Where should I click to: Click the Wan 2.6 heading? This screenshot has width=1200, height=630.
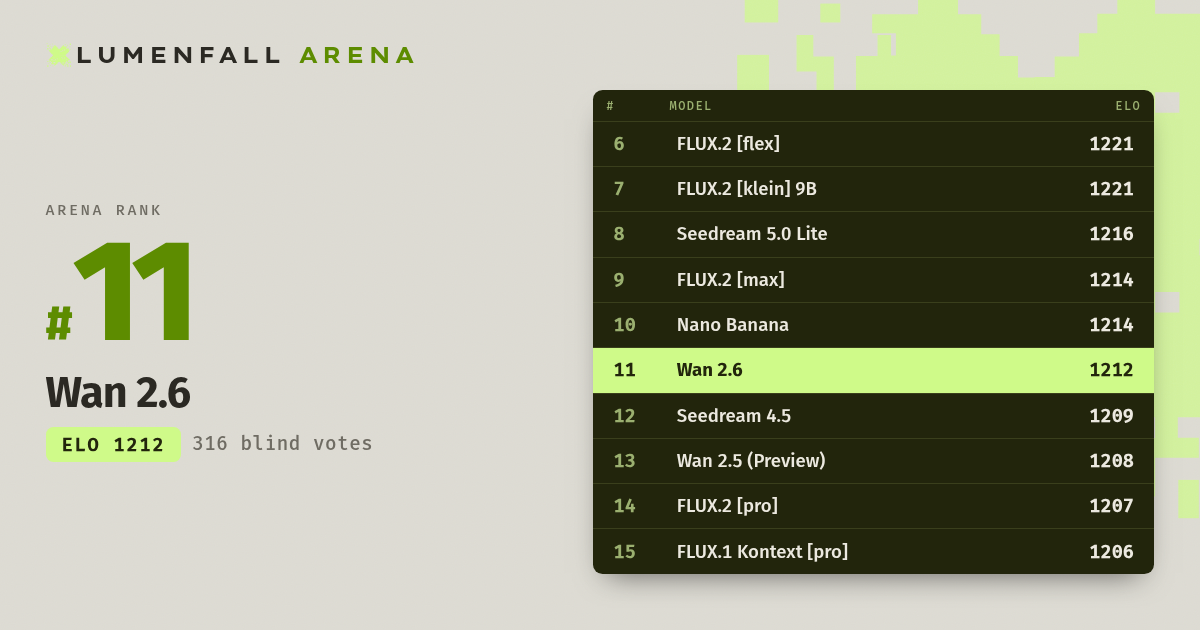point(118,393)
